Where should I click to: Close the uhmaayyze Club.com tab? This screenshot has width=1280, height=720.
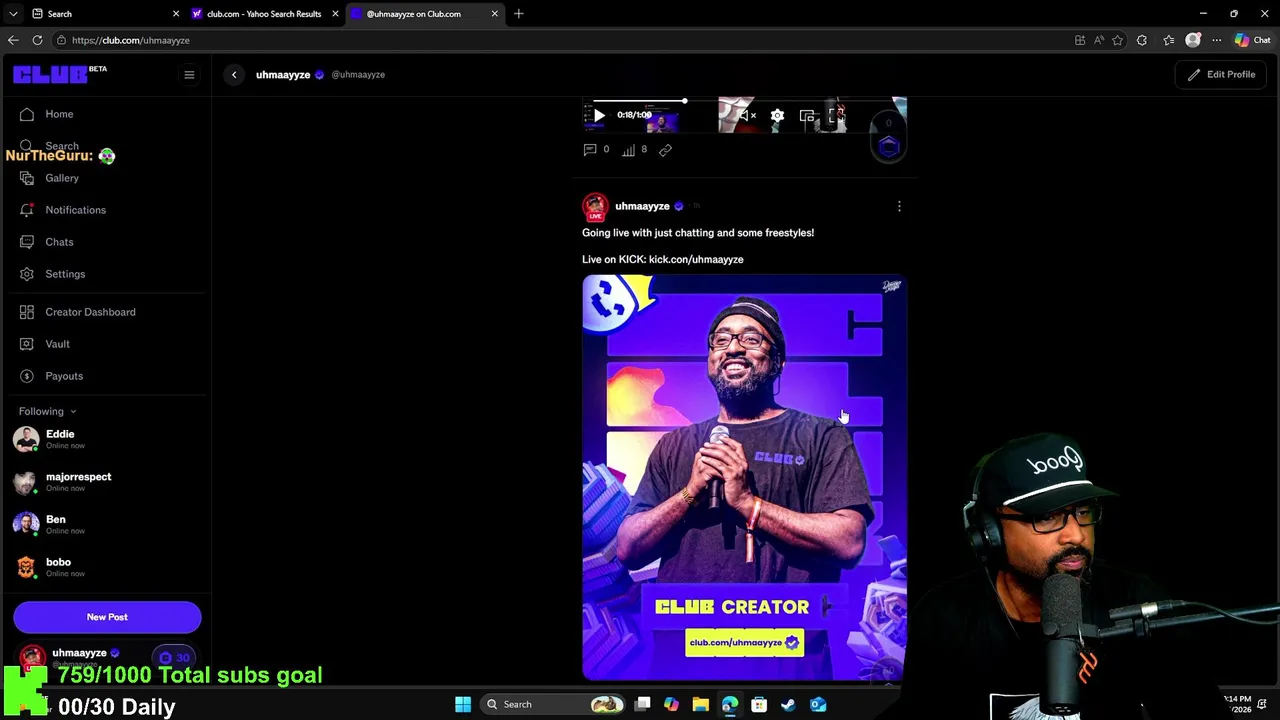point(494,14)
